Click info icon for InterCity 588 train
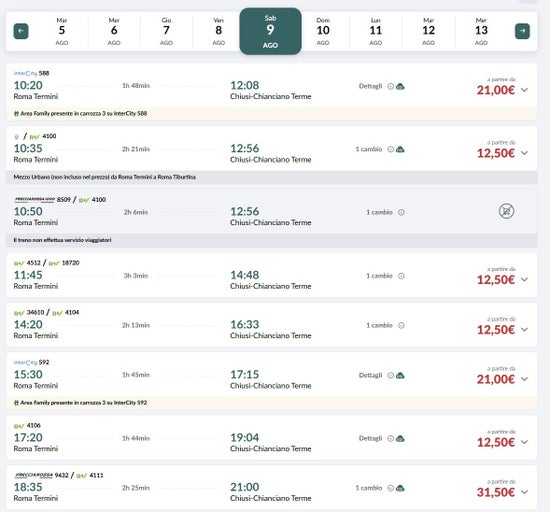Screen dimensions: 550x512 (x=390, y=86)
